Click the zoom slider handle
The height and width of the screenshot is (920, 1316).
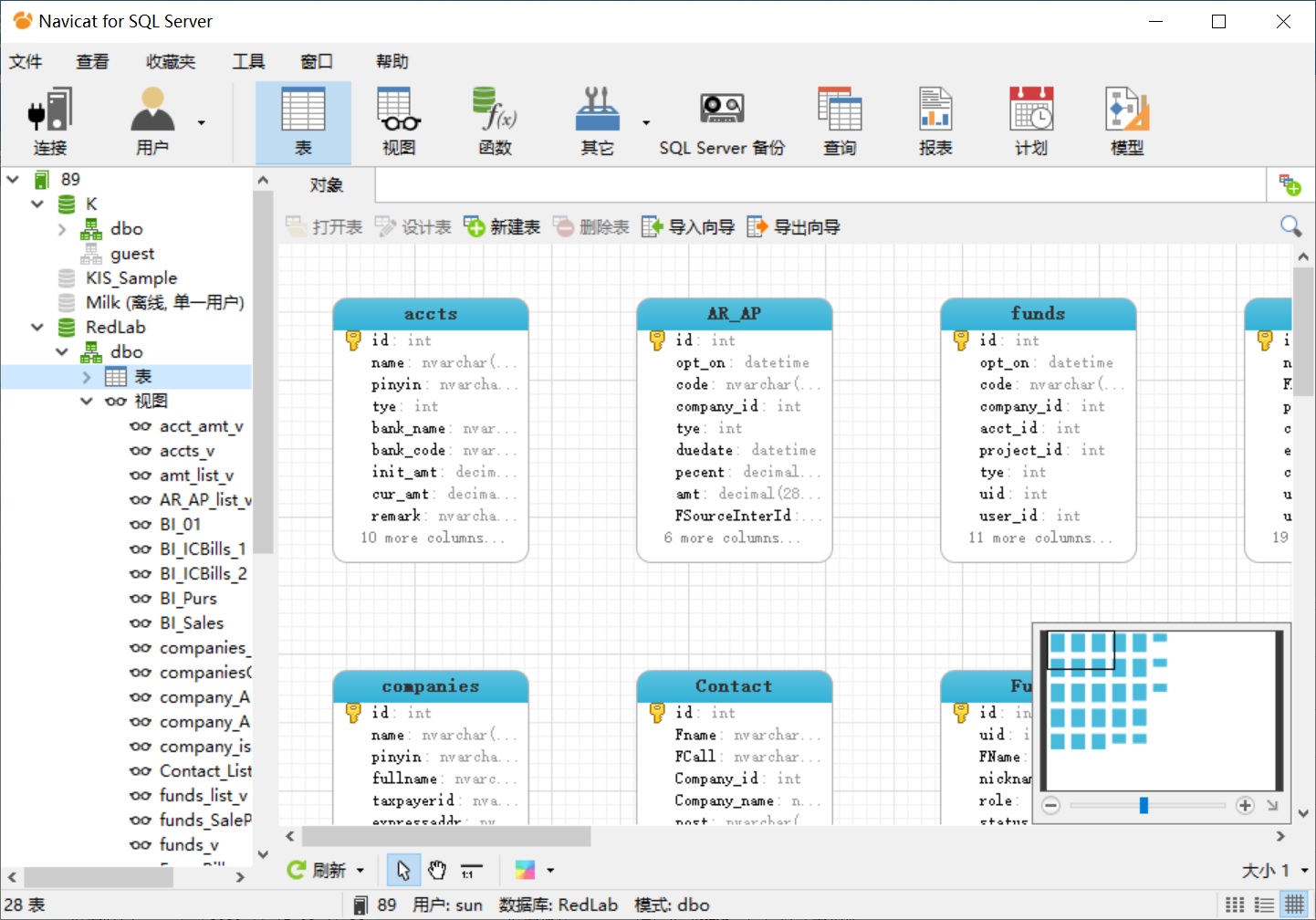point(1144,805)
